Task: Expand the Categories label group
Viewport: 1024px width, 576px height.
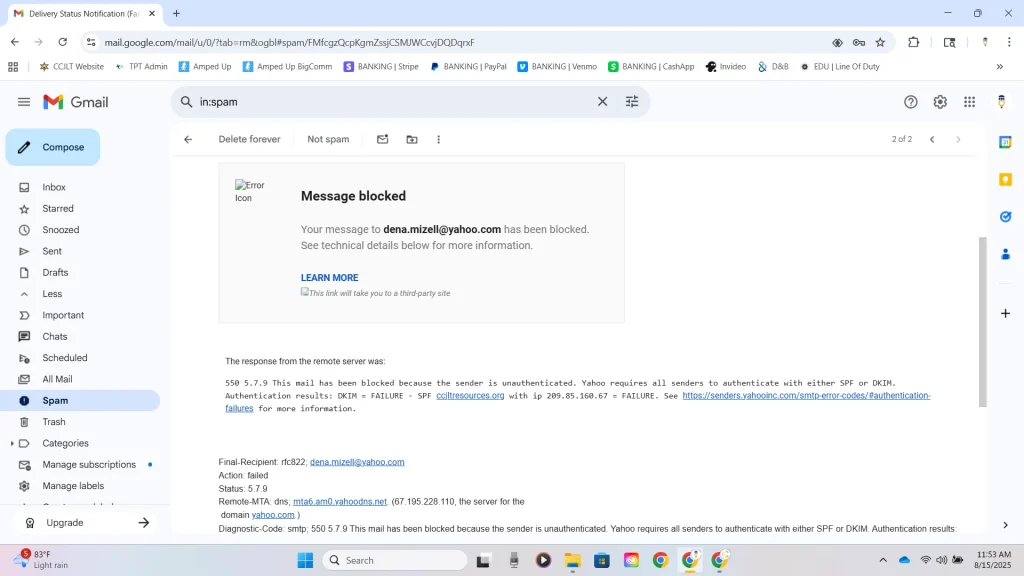Action: 12,444
